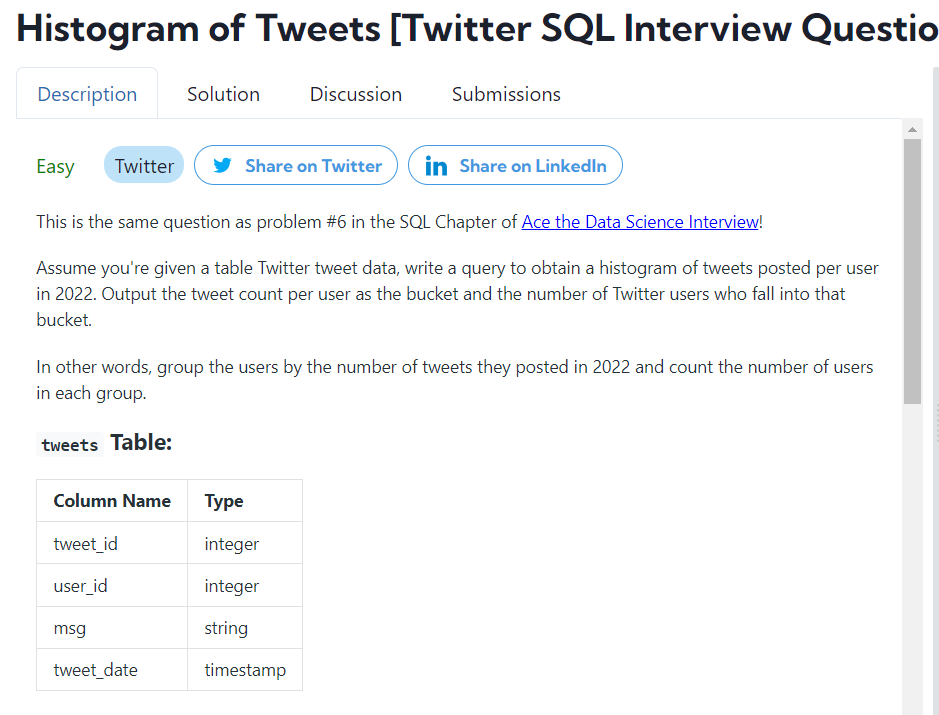Screen dimensions: 939x715
Task: View the Submissions tab
Action: [506, 94]
